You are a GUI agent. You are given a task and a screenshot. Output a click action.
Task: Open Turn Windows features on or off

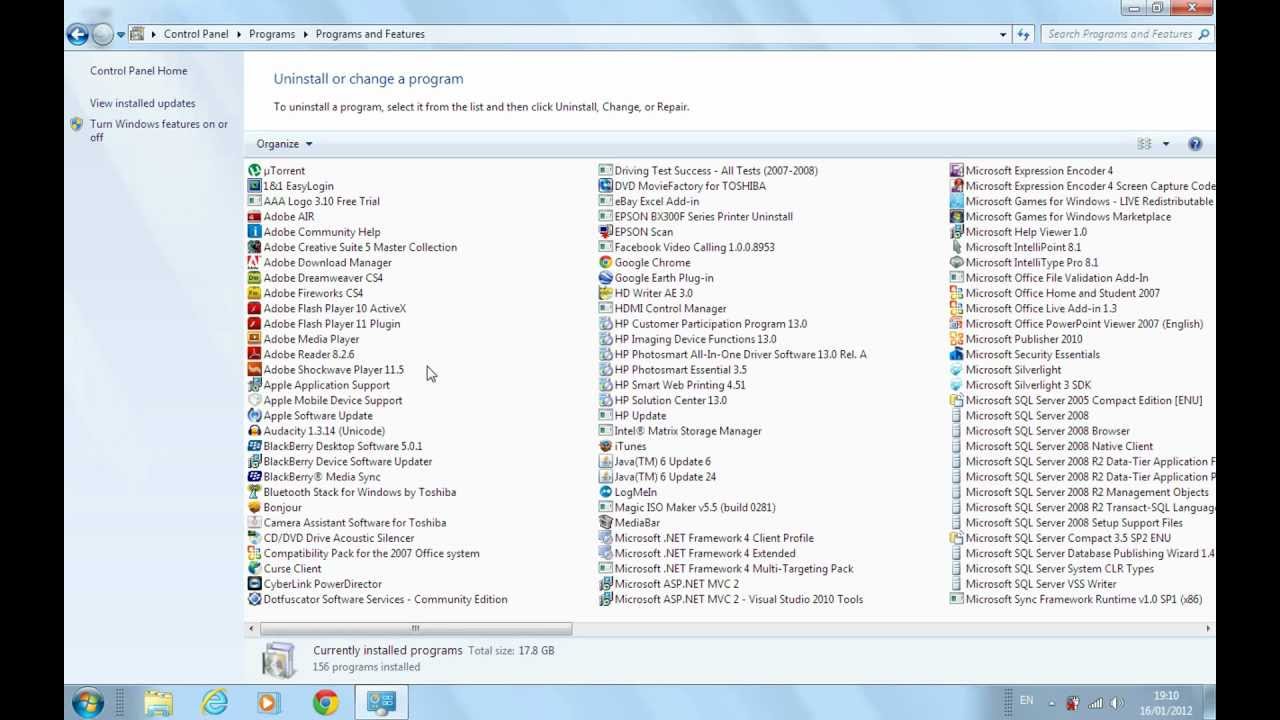click(x=159, y=131)
